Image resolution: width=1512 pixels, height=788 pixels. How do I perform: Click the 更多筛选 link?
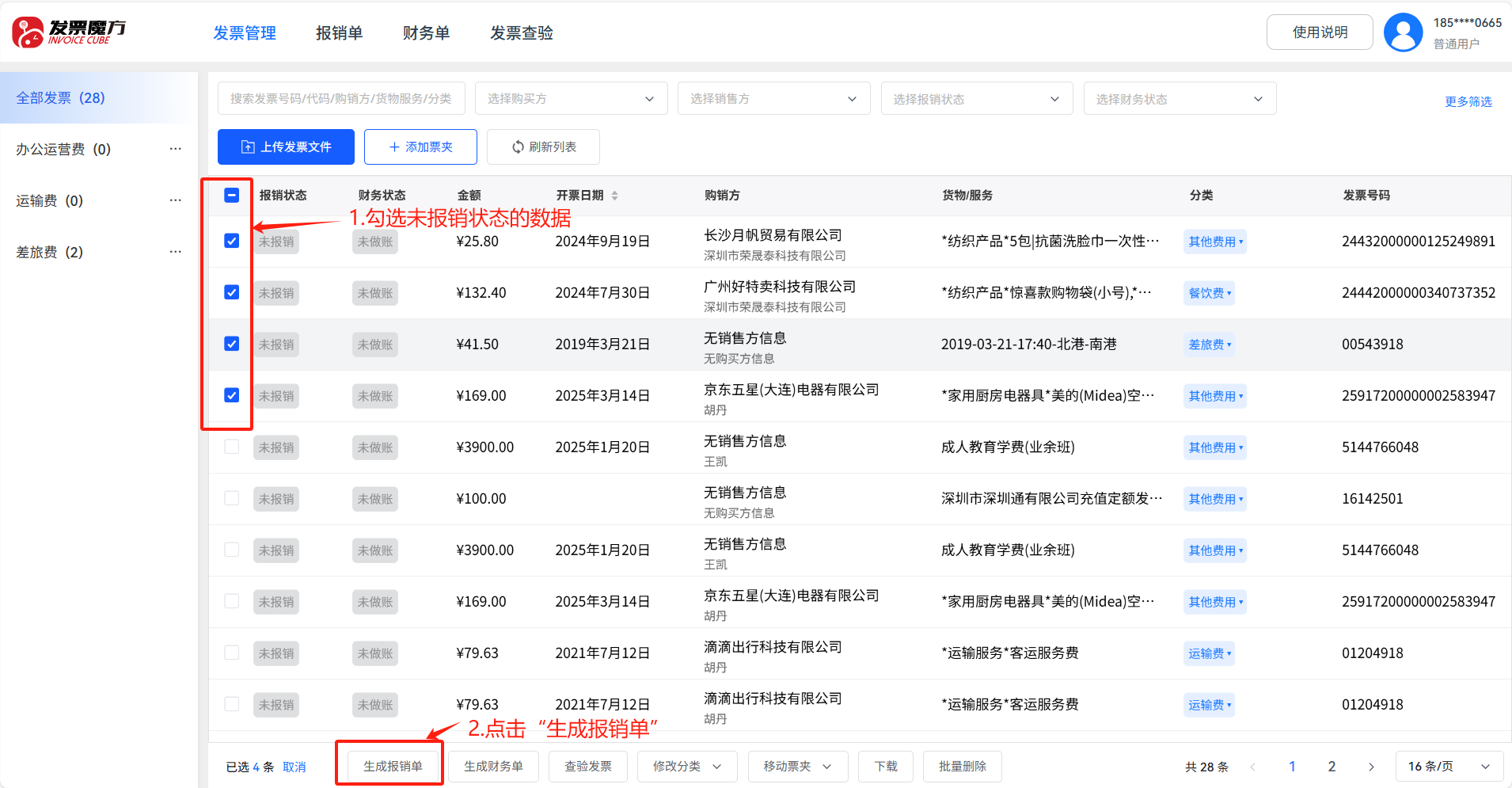tap(1468, 101)
